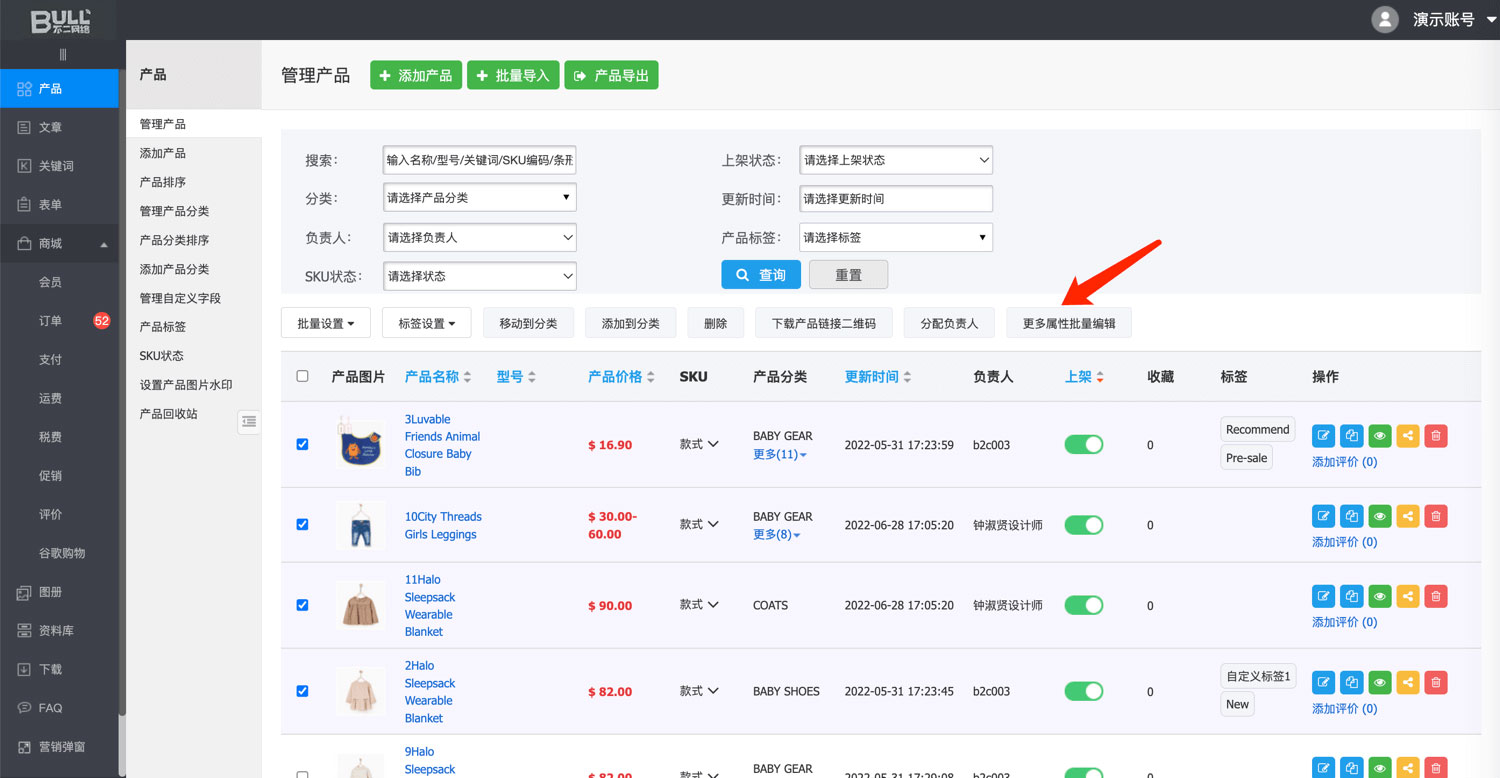1500x778 pixels.
Task: Click the blue 查询 search button
Action: coord(760,275)
